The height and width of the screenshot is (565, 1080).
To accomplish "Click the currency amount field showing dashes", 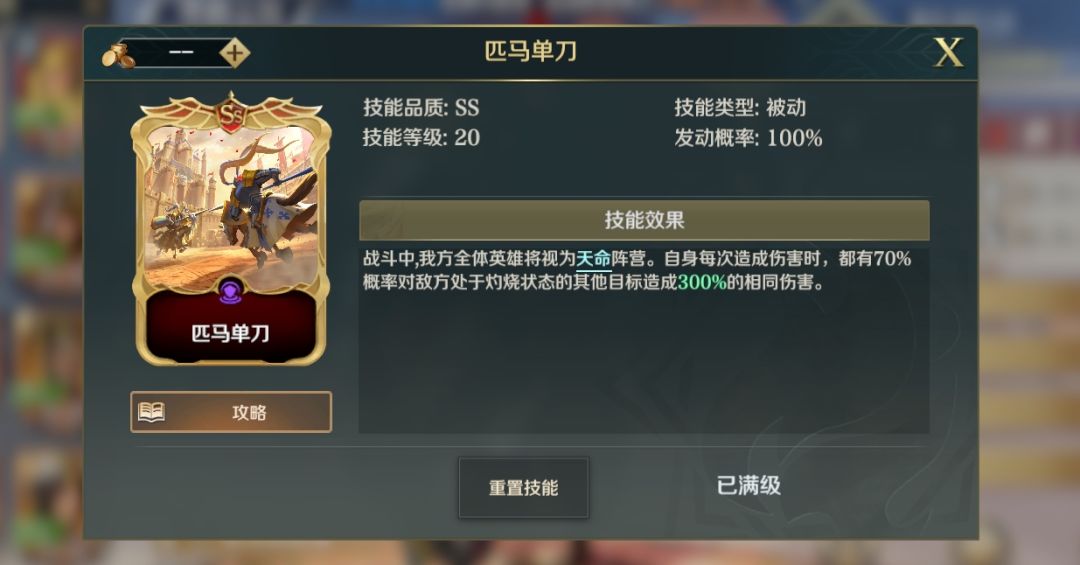I will pyautogui.click(x=180, y=53).
